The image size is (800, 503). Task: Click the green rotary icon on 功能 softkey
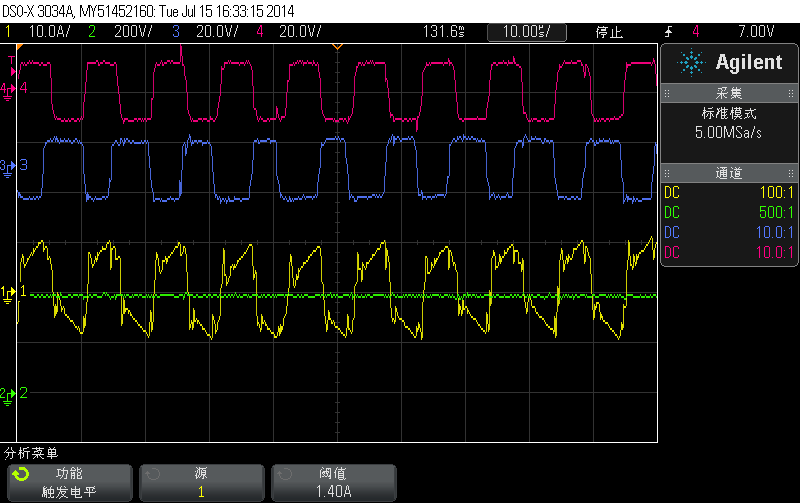21,474
